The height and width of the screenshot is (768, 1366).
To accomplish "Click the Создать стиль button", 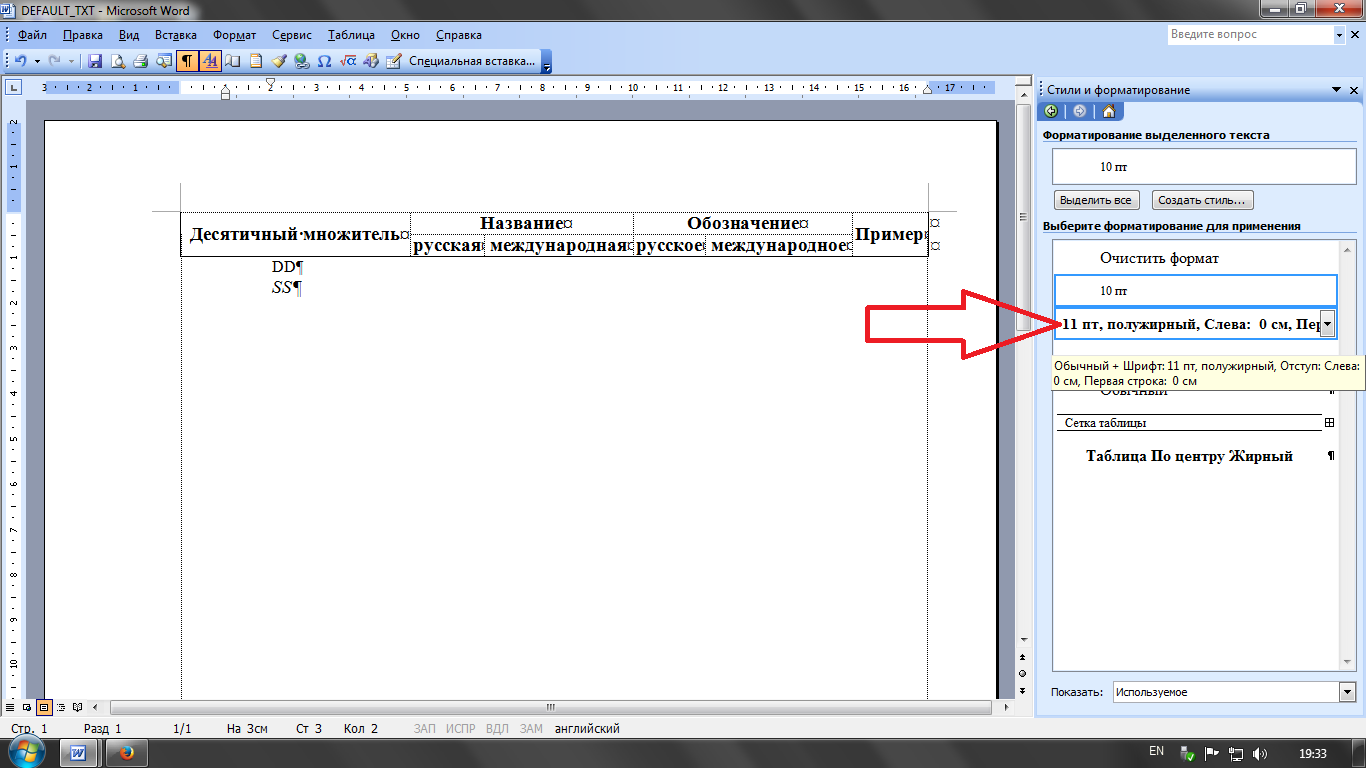I will pos(1204,200).
